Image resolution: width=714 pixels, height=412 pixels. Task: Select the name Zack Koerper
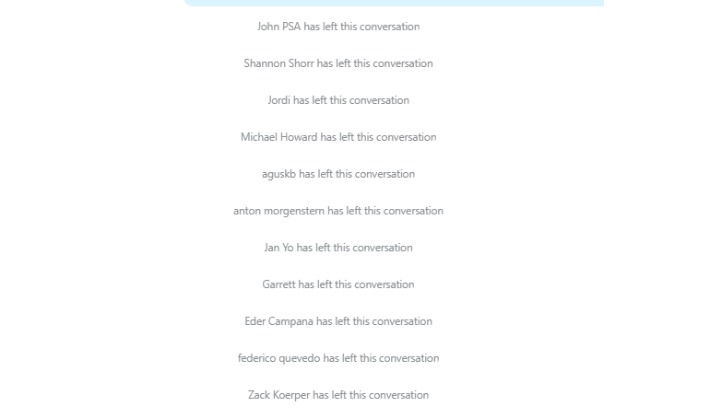[x=279, y=395]
